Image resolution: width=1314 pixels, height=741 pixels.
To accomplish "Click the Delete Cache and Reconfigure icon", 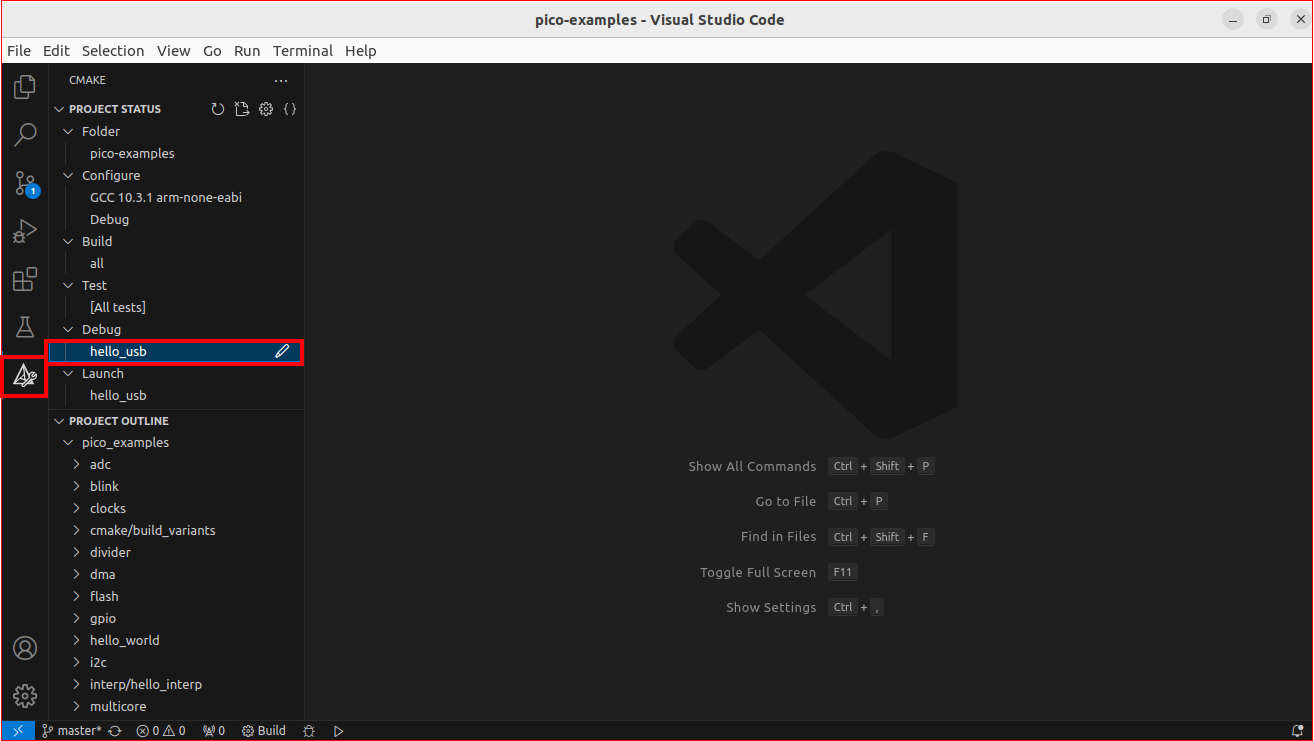I will (241, 108).
